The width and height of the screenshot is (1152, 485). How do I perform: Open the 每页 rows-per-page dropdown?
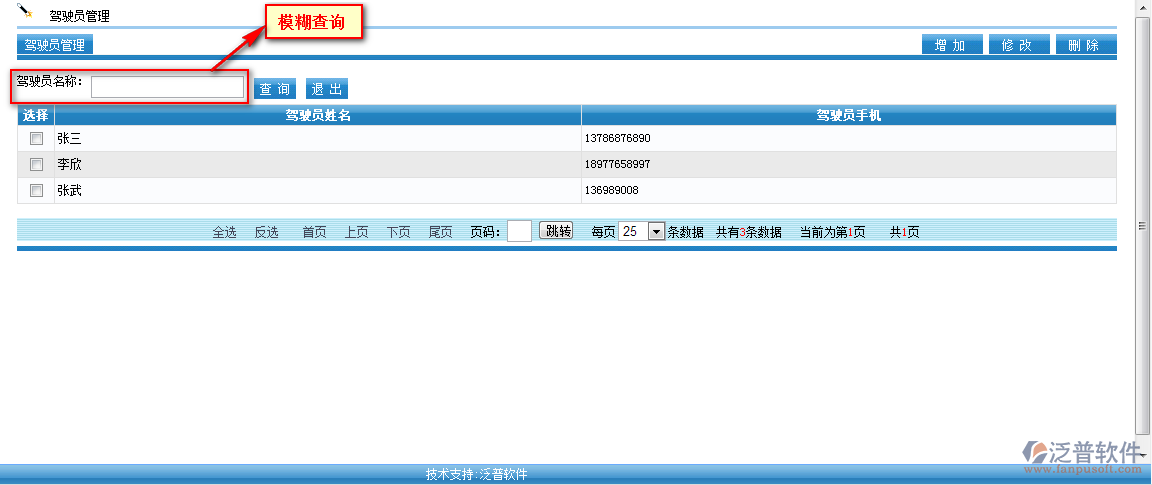point(656,231)
